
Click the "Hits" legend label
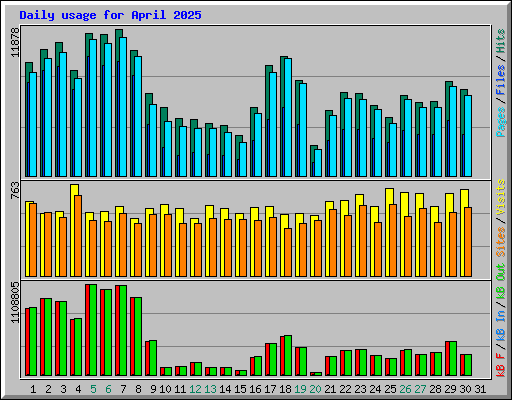[501, 41]
